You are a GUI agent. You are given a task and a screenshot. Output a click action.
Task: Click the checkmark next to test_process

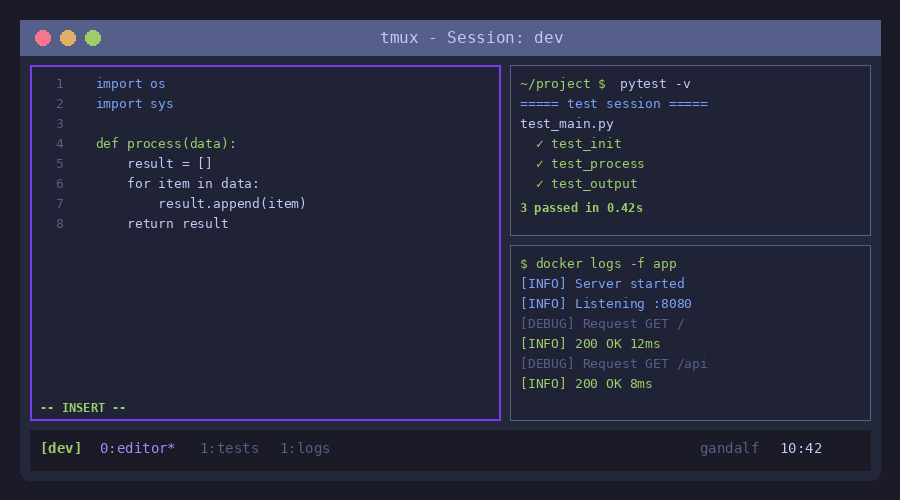tap(540, 164)
